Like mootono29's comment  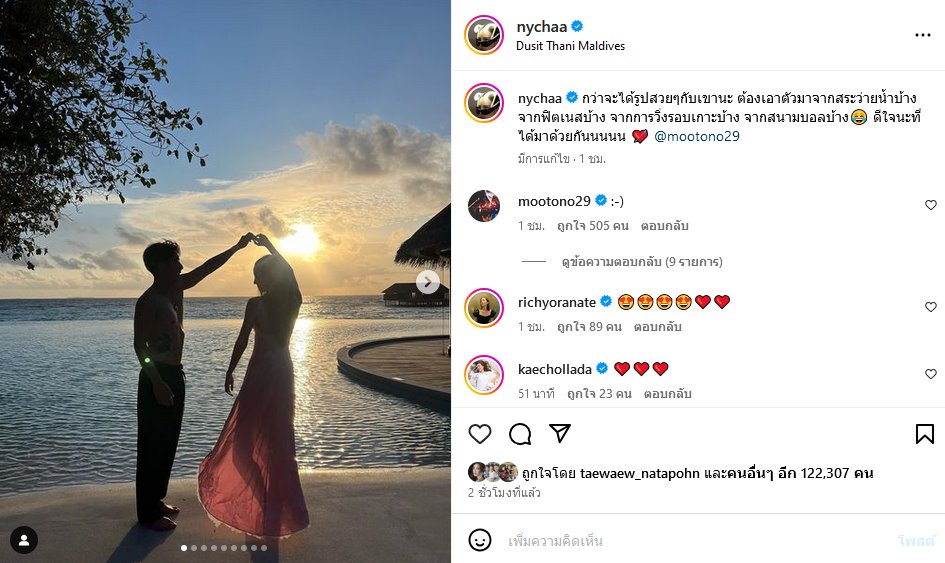point(931,205)
